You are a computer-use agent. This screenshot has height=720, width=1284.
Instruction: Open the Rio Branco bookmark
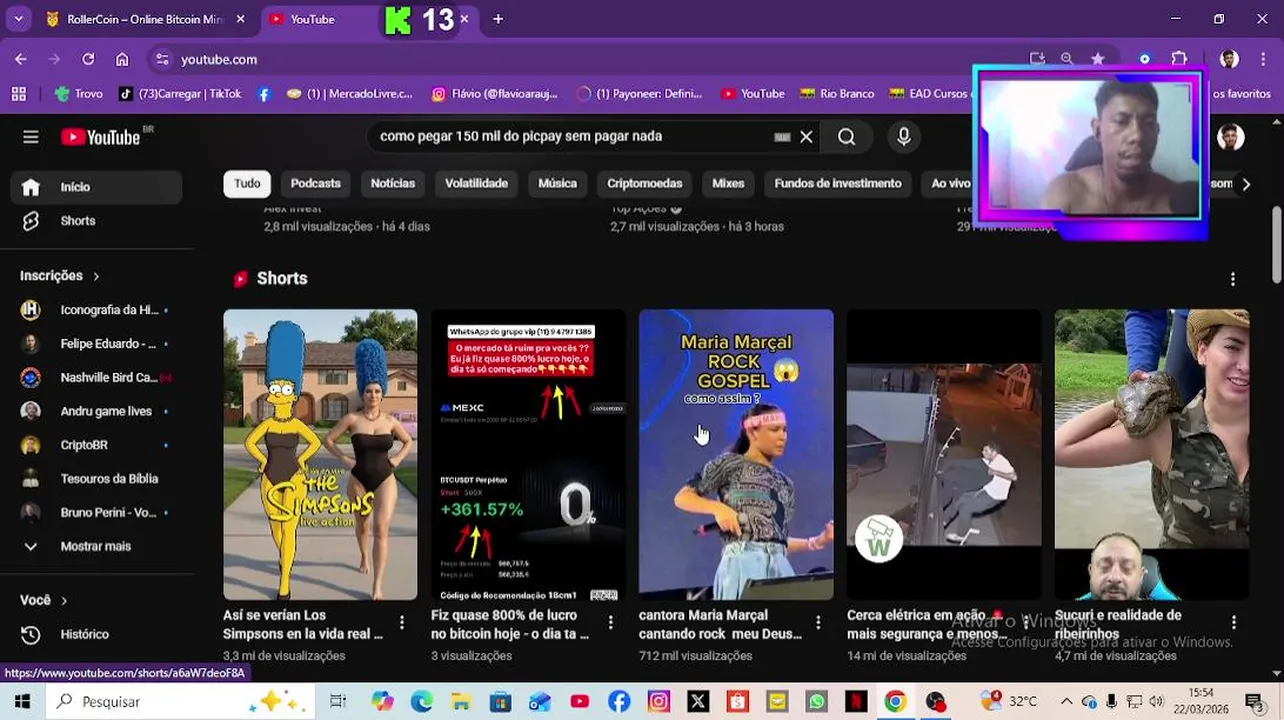[x=837, y=94]
